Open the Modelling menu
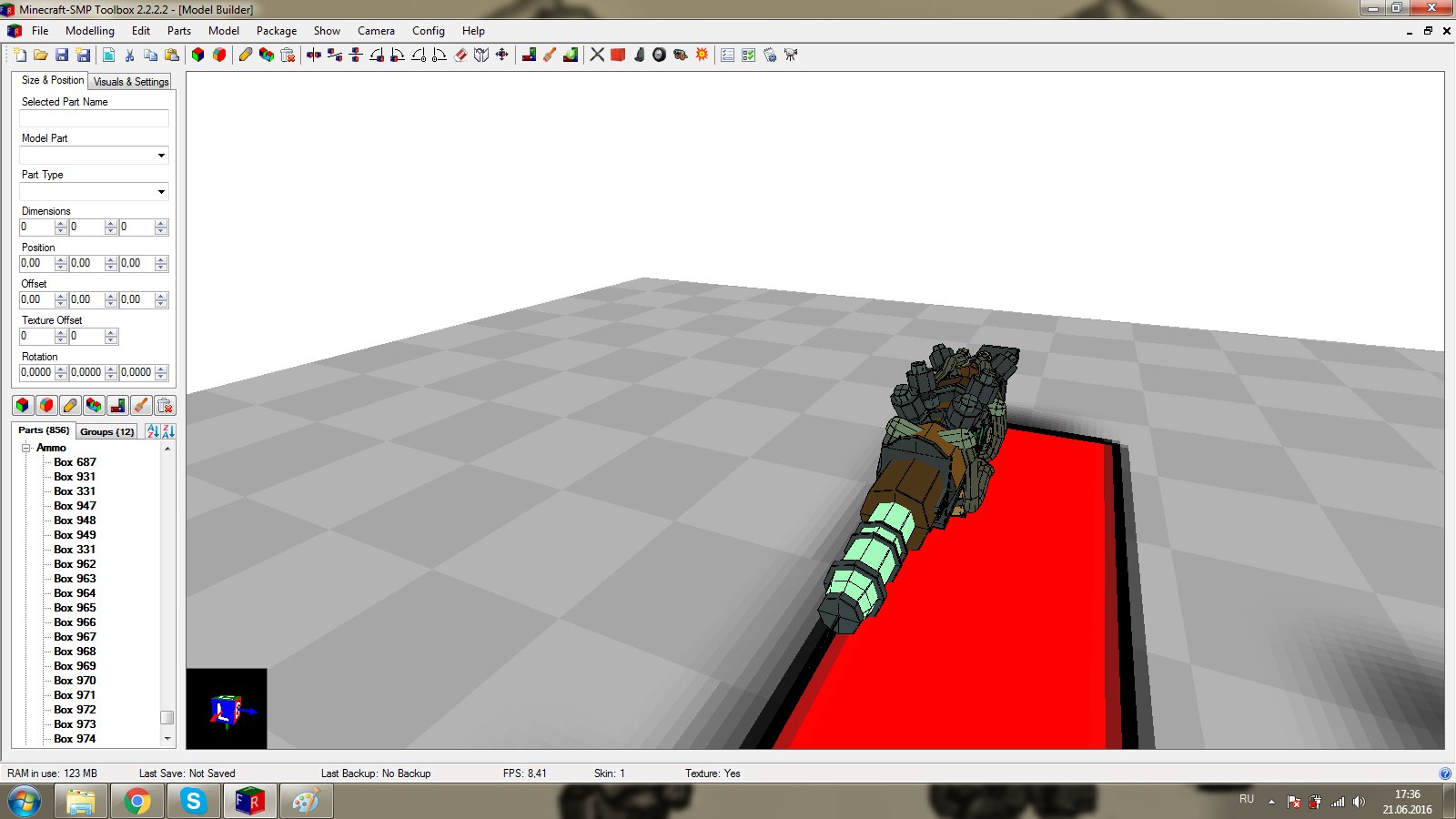This screenshot has height=819, width=1456. [x=90, y=31]
